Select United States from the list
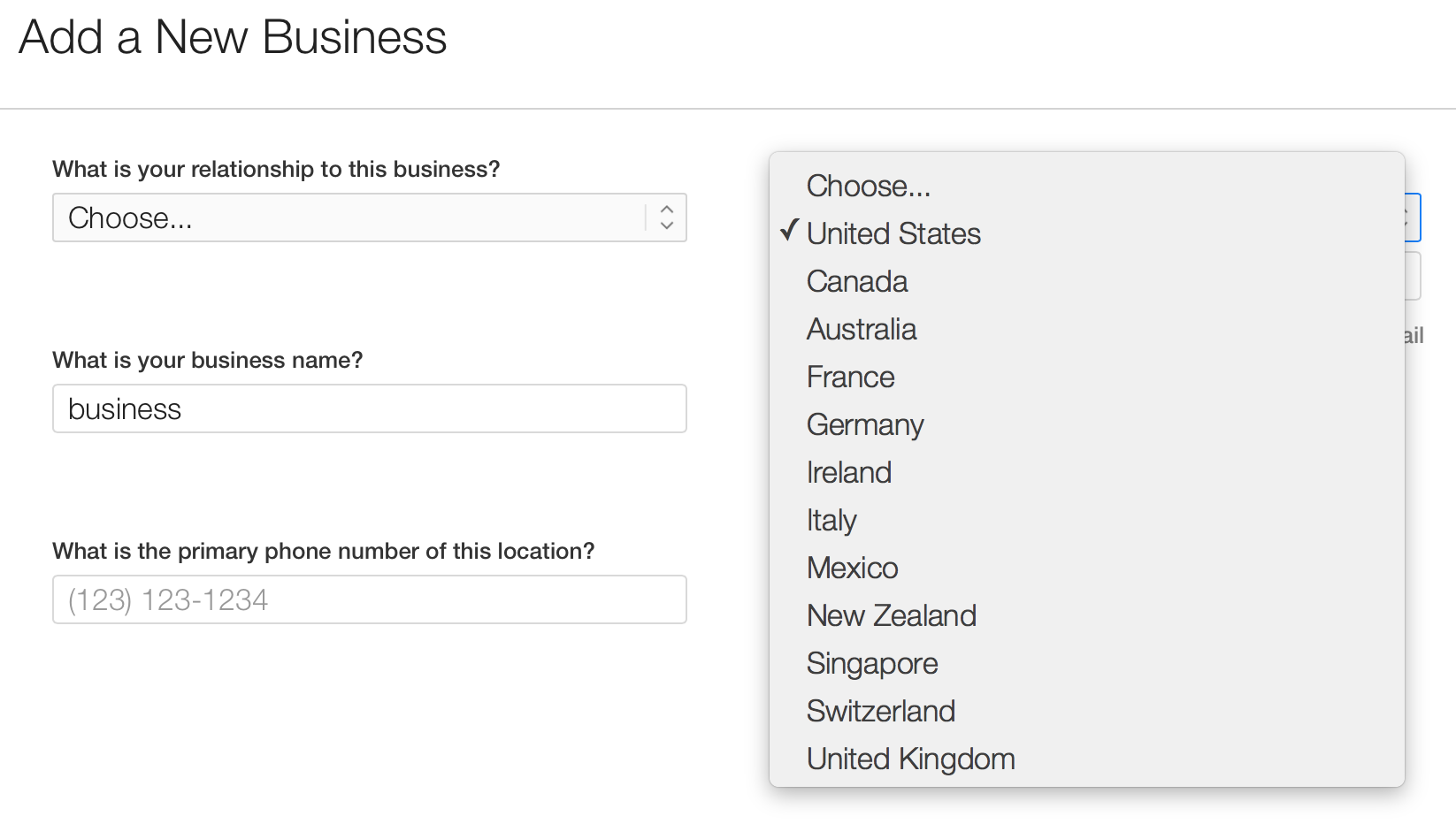The width and height of the screenshot is (1456, 824). (893, 233)
